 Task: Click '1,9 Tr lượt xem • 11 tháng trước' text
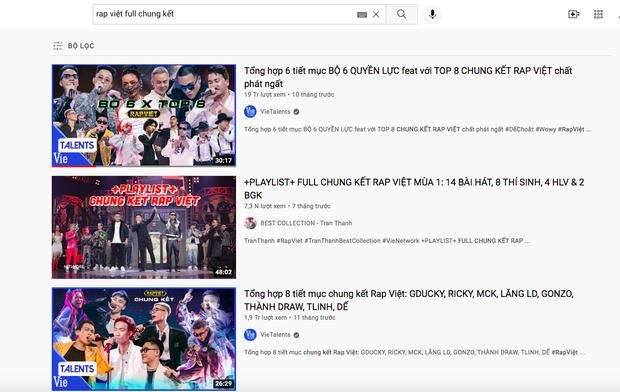point(289,318)
